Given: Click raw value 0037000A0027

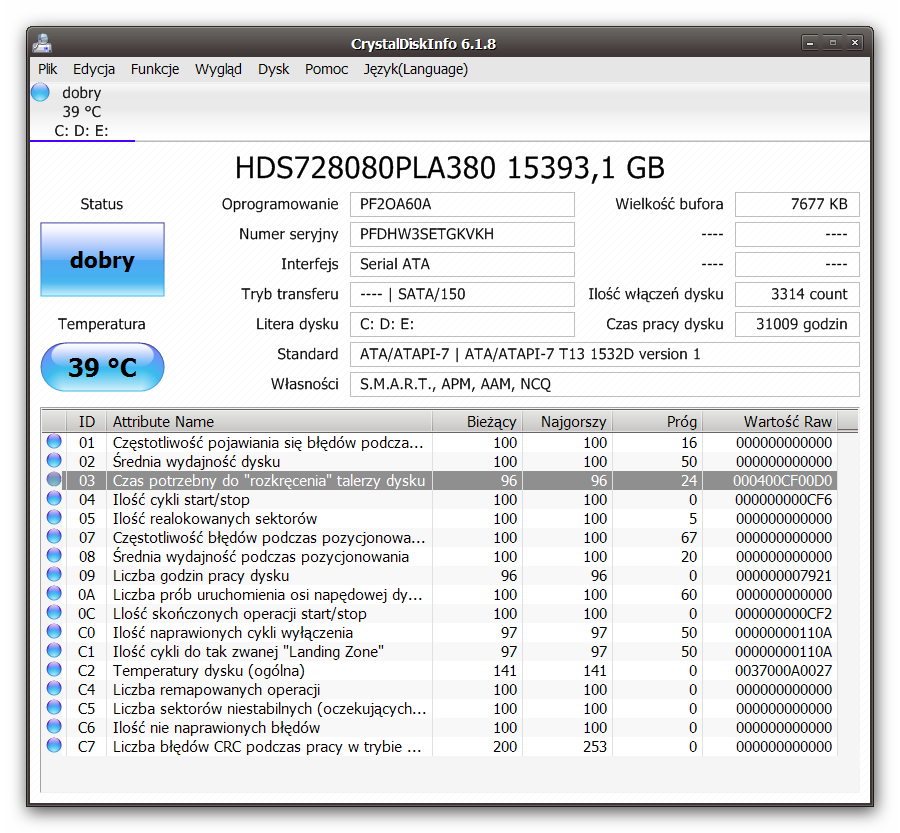Looking at the screenshot, I should pyautogui.click(x=783, y=671).
